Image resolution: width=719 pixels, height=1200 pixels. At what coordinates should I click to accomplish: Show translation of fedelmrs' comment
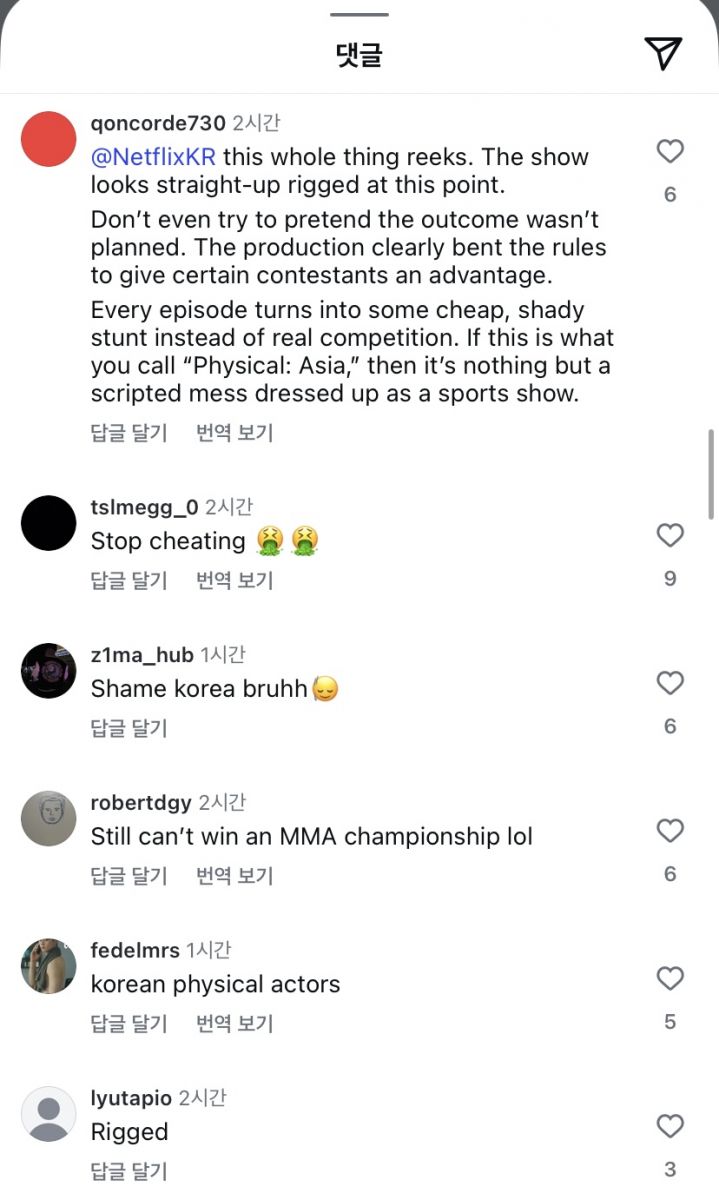(235, 1024)
